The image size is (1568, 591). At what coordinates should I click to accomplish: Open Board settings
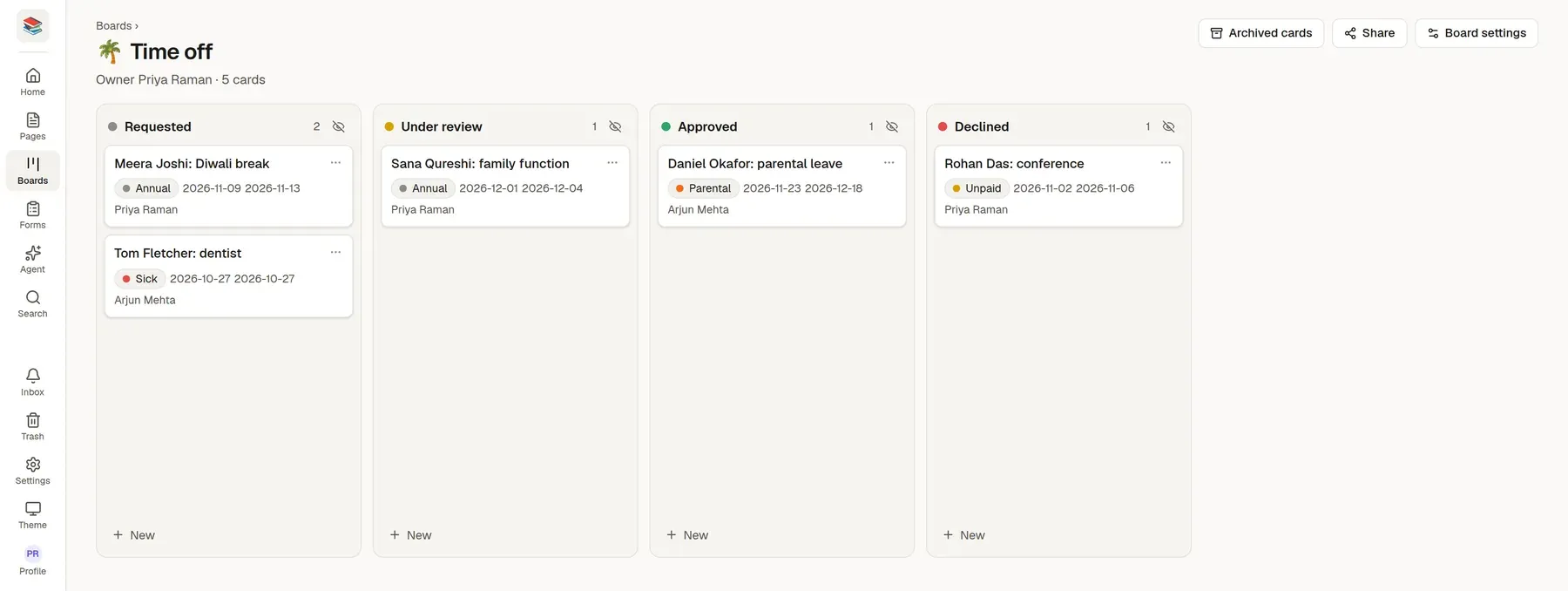pyautogui.click(x=1477, y=33)
